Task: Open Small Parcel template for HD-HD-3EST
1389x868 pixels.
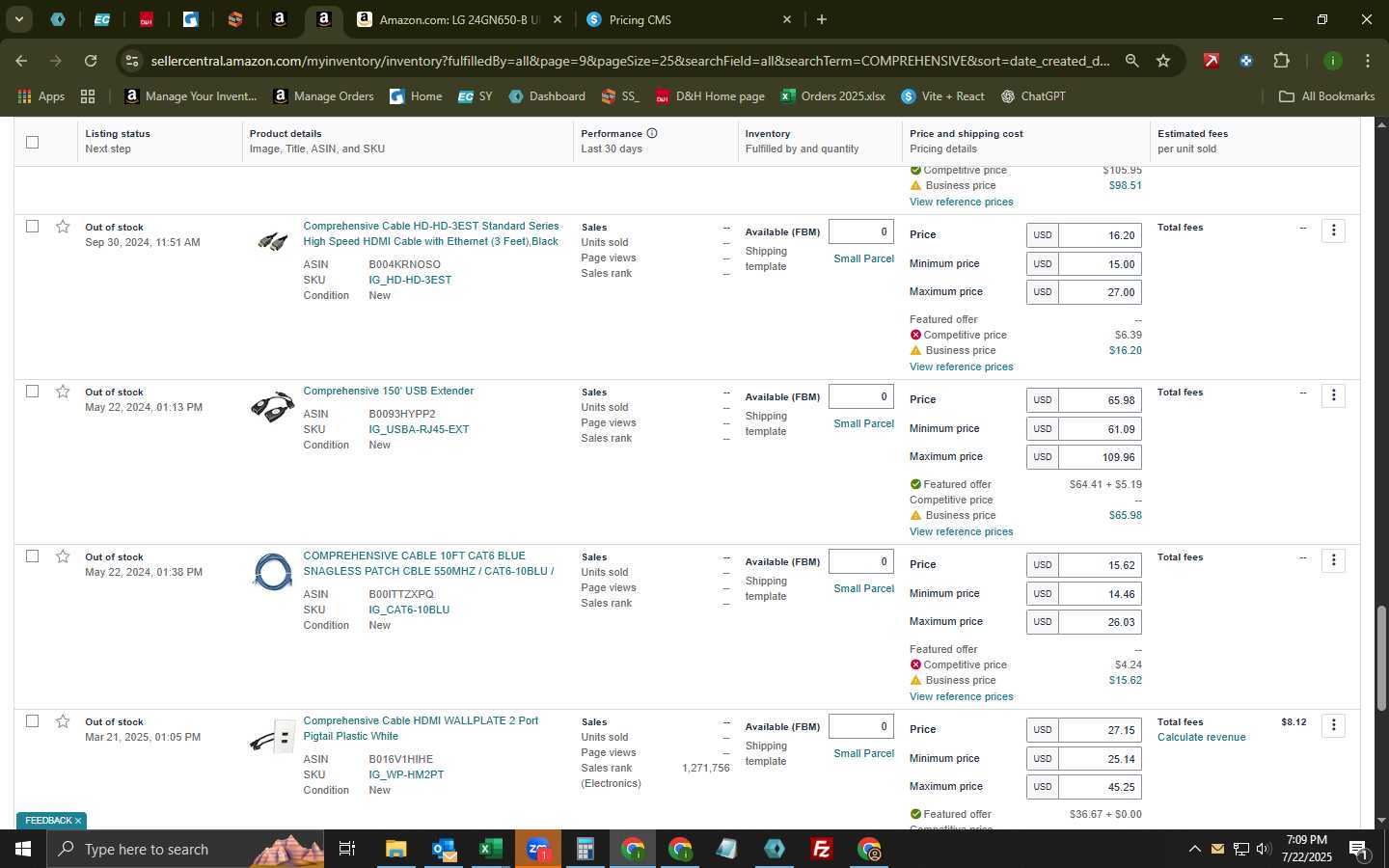Action: (863, 258)
